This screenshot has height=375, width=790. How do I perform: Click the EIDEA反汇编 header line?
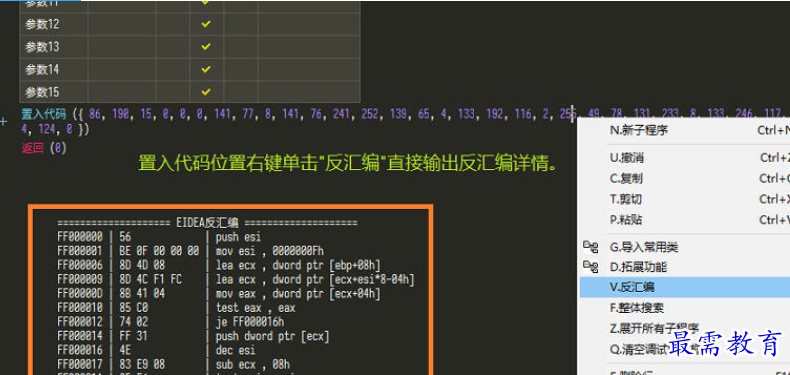coord(207,222)
